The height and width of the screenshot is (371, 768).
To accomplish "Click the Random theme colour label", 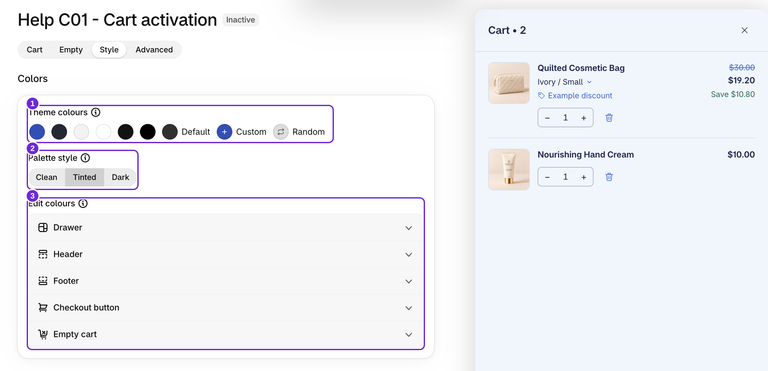I will click(309, 132).
